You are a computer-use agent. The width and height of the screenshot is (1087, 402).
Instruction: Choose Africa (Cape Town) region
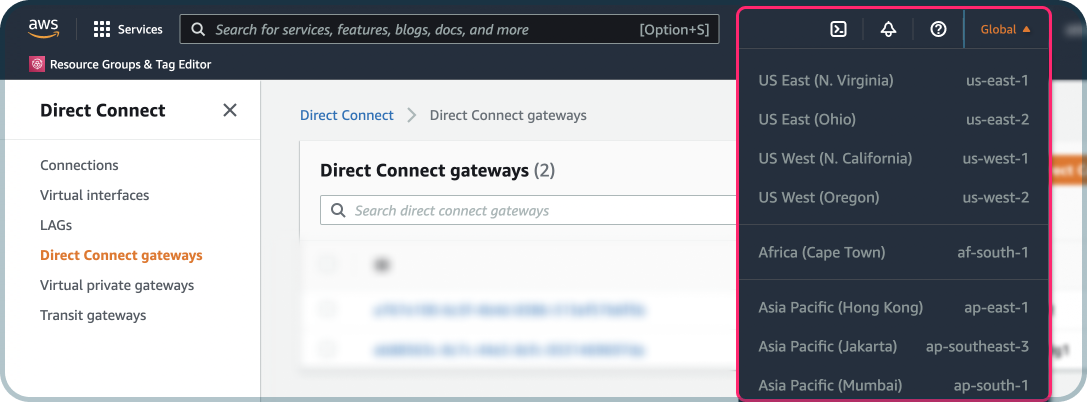point(894,252)
